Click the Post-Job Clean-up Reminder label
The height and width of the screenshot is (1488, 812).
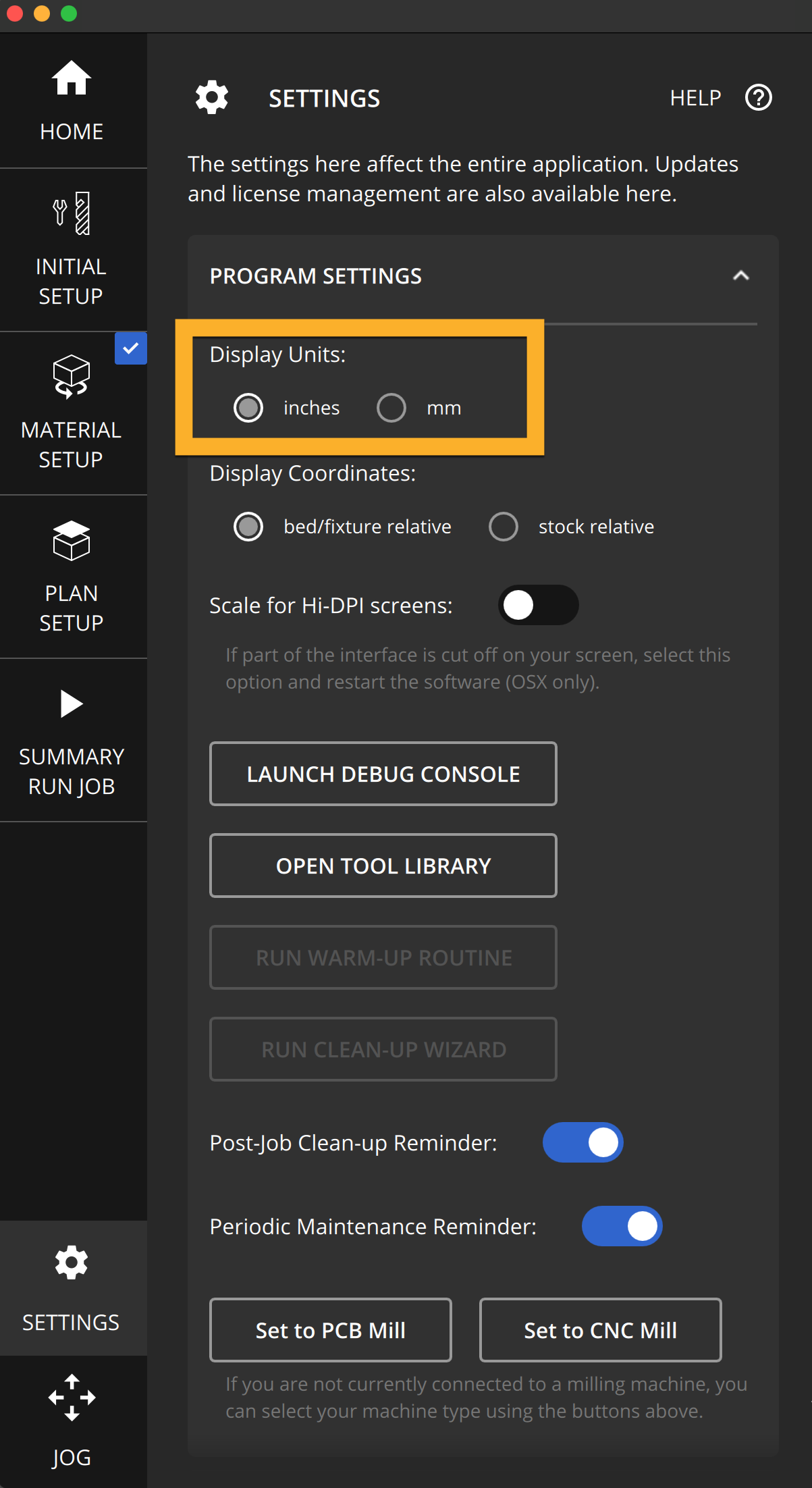pyautogui.click(x=353, y=1143)
